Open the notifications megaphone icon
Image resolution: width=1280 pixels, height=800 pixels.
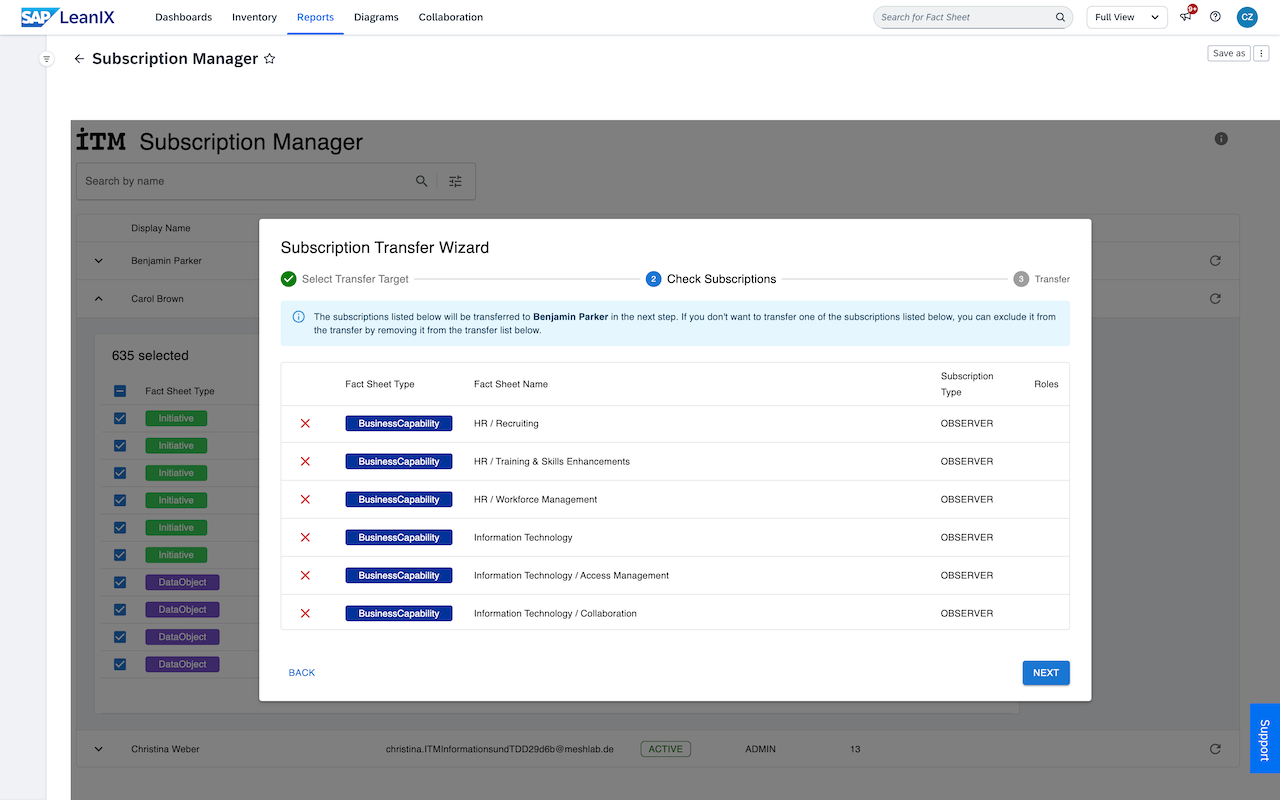click(x=1186, y=16)
